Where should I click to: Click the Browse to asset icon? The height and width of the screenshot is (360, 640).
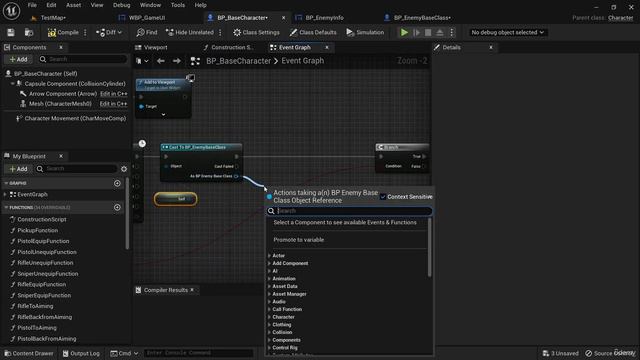(x=29, y=32)
